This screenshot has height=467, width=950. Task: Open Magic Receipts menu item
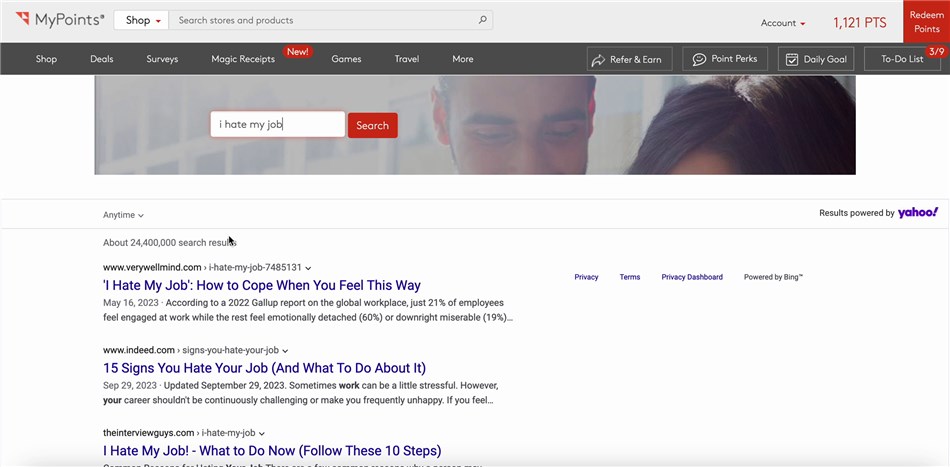pyautogui.click(x=243, y=59)
